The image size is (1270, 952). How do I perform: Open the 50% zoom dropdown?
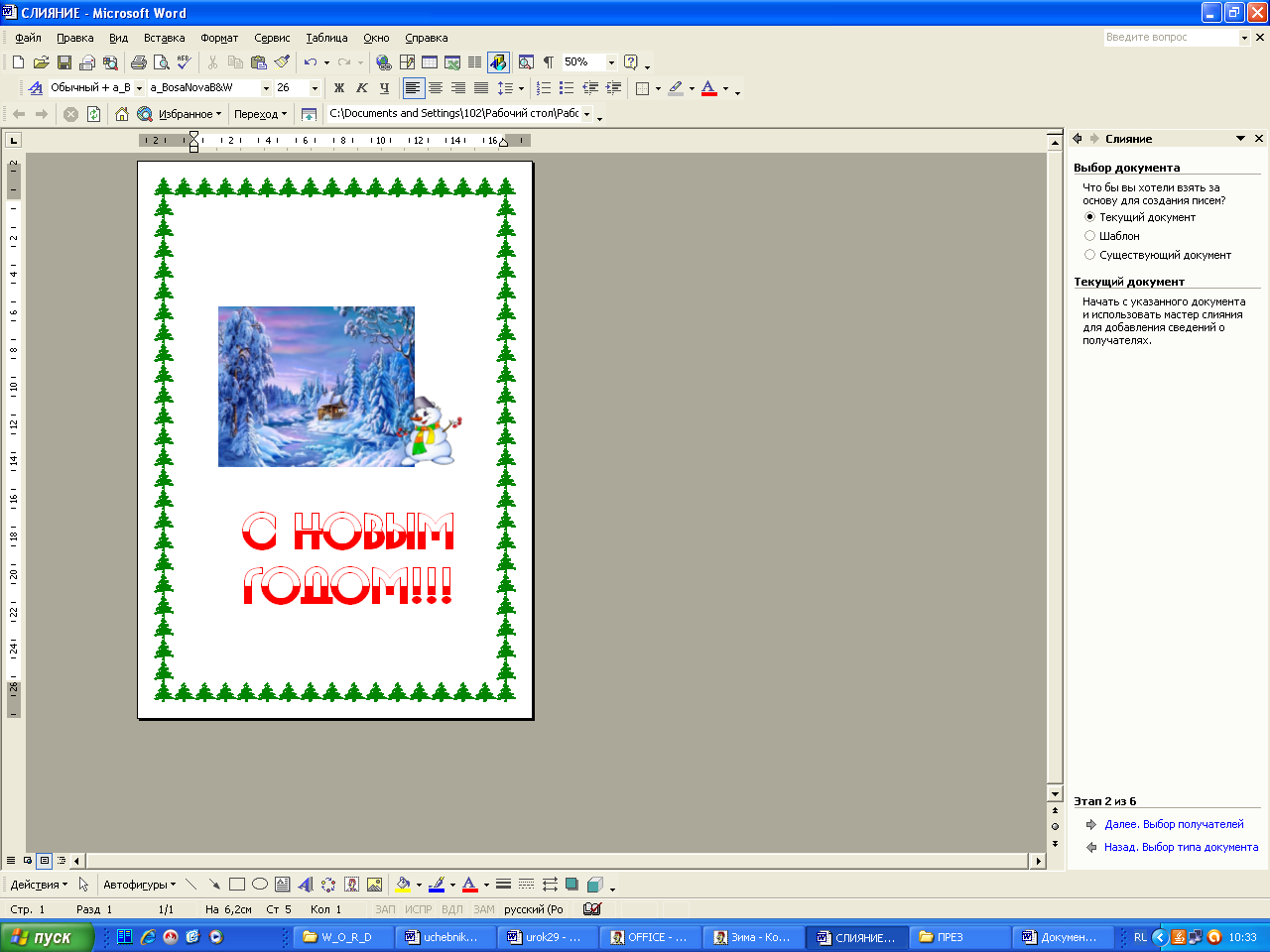pos(611,62)
